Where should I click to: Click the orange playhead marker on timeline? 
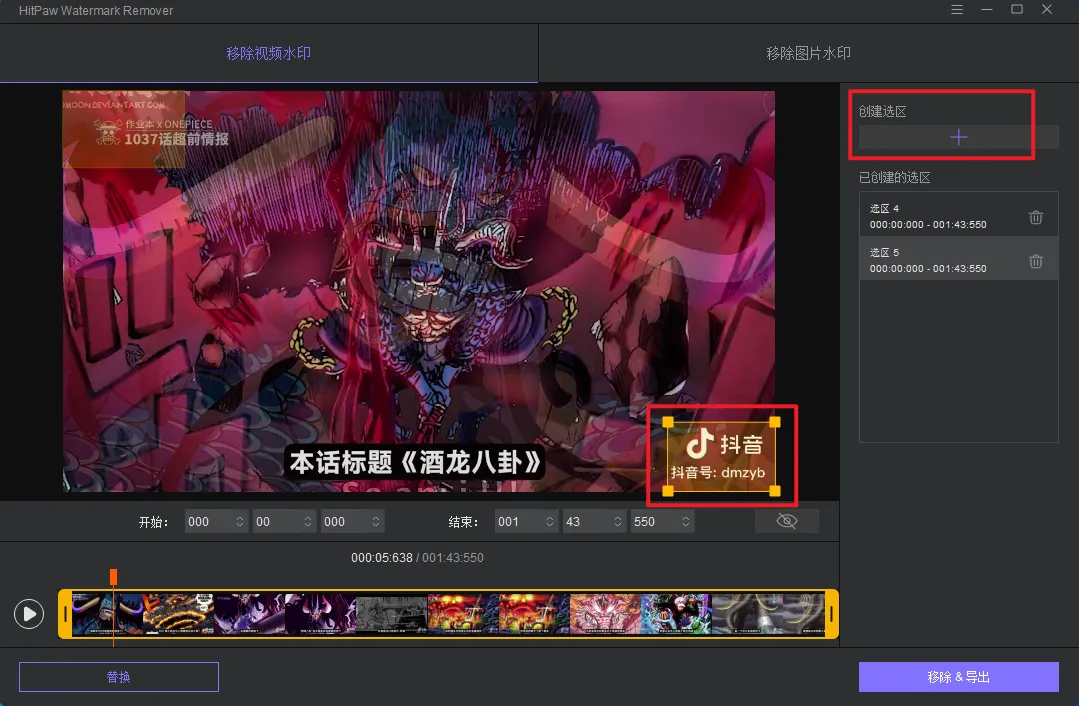click(113, 577)
